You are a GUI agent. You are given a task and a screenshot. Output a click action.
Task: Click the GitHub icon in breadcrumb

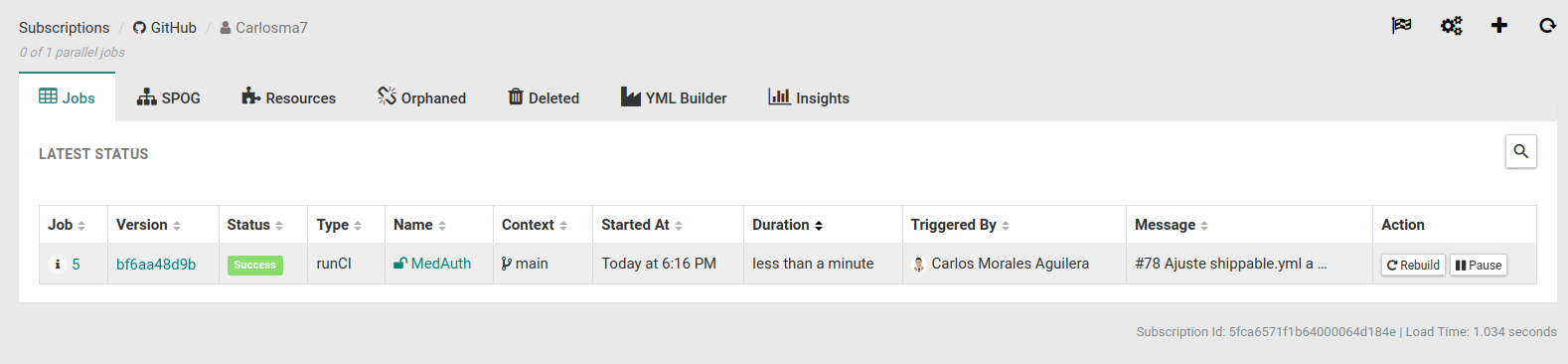139,28
